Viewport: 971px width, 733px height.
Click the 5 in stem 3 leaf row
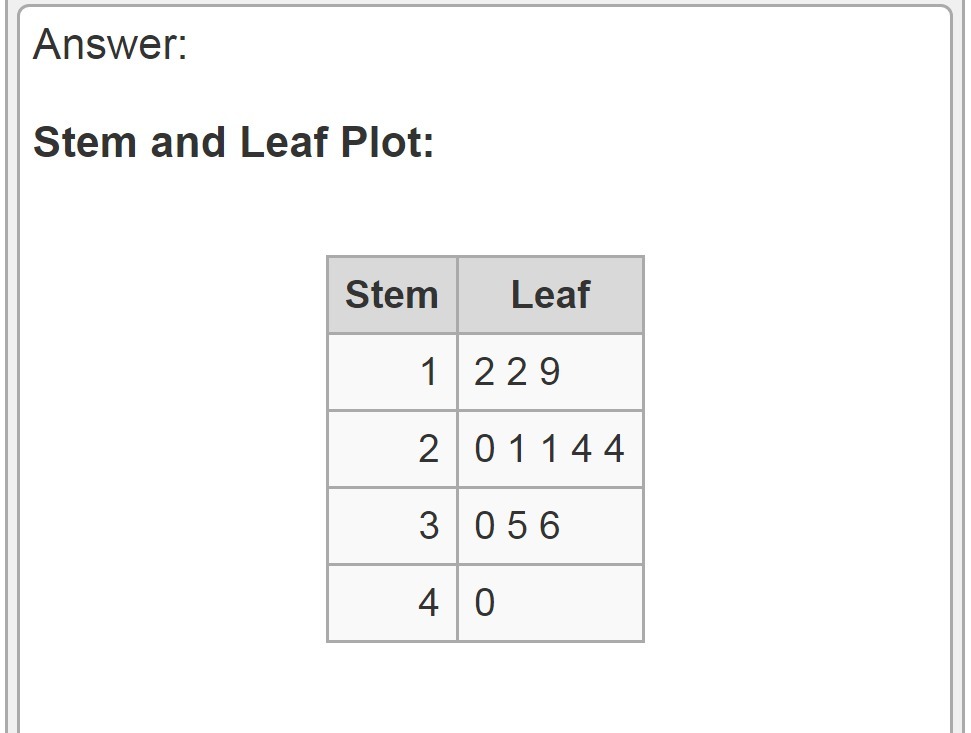(517, 526)
